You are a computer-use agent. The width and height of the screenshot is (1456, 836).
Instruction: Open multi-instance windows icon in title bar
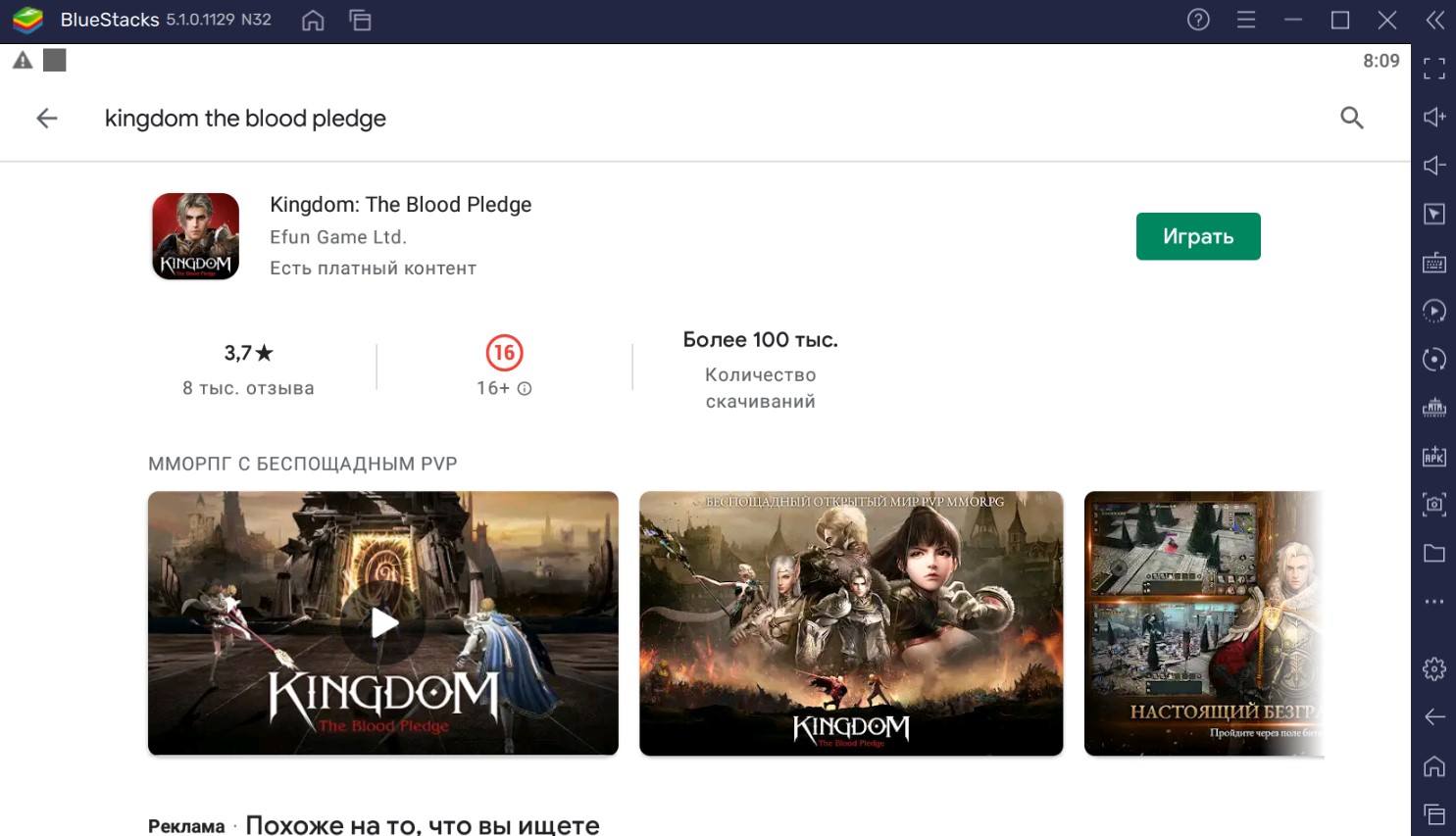point(360,20)
